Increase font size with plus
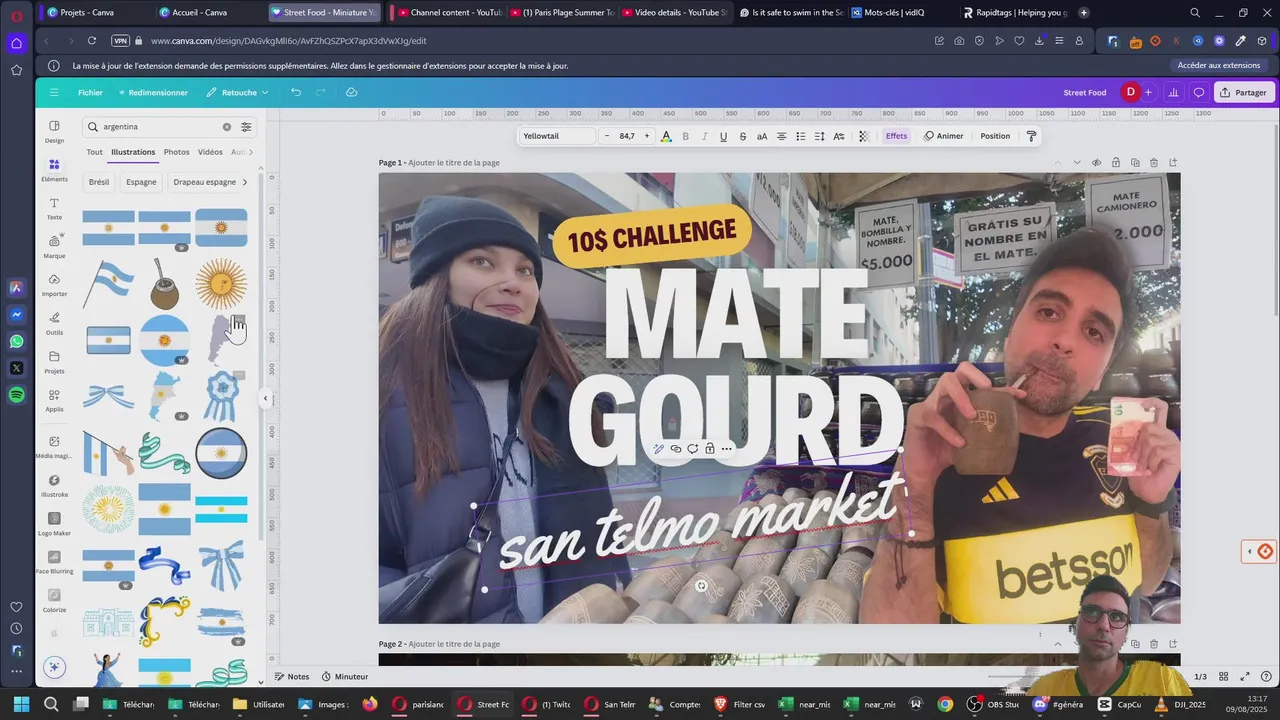1280x720 pixels. click(646, 136)
